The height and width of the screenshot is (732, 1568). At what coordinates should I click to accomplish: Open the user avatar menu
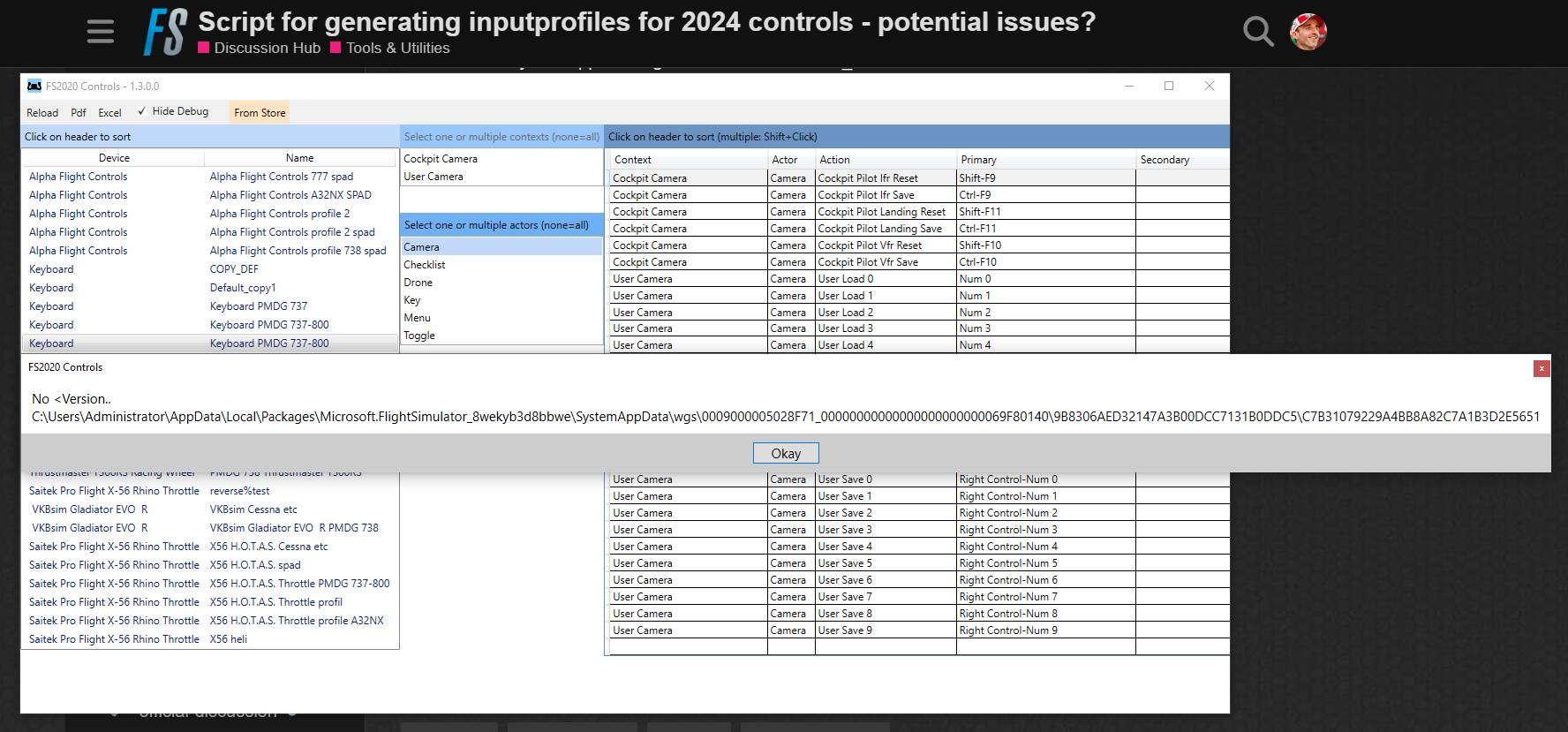1308,32
